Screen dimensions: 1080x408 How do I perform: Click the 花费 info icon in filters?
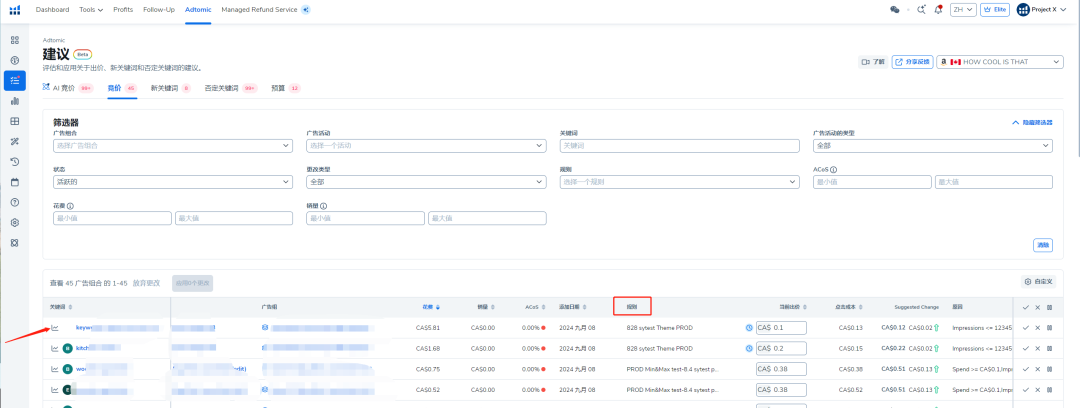[70, 205]
